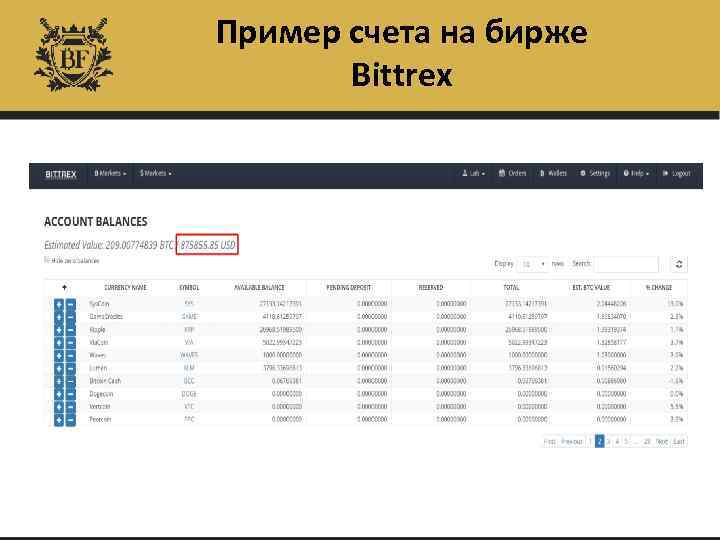The image size is (720, 540).
Task: Click the Ripple currency name cell
Action: (97, 330)
